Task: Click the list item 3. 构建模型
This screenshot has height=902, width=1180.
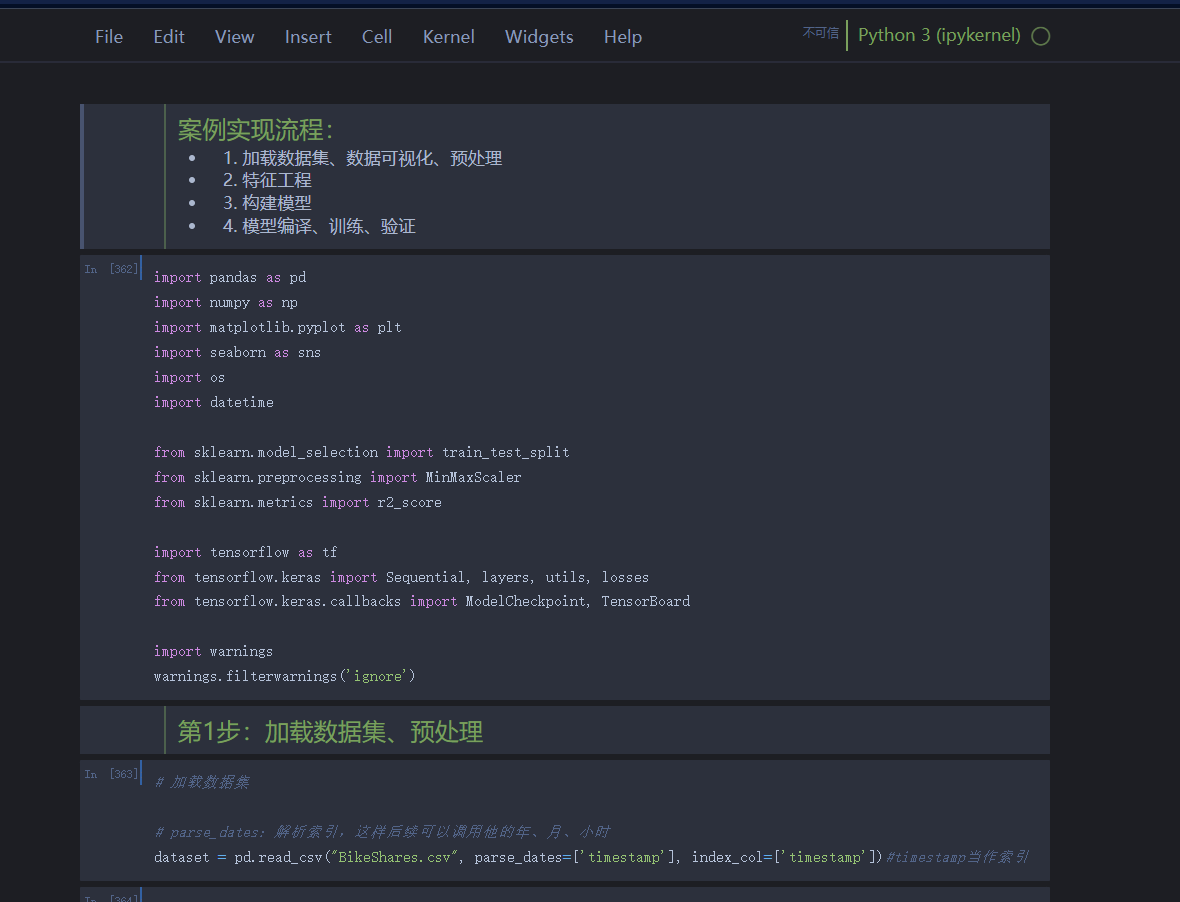Action: pos(267,203)
